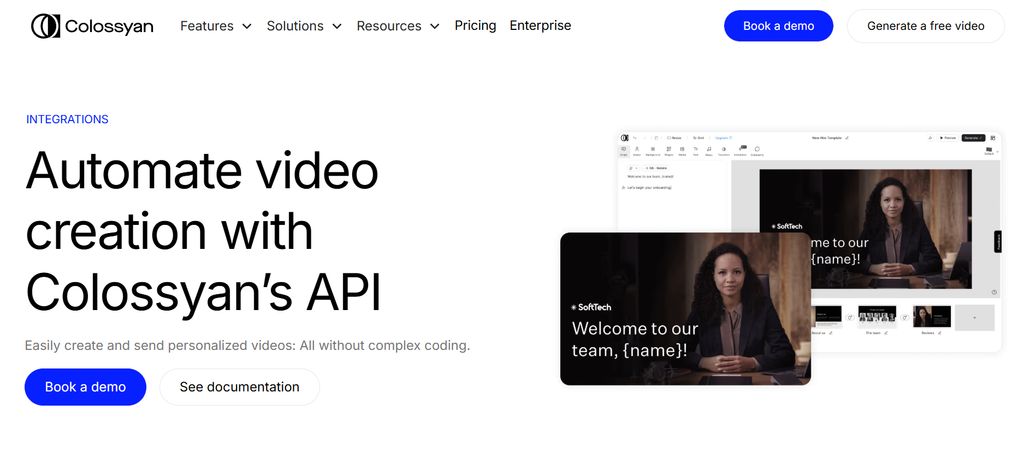Select the Reviews scene thumbnail
The width and height of the screenshot is (1024, 453).
point(932,317)
